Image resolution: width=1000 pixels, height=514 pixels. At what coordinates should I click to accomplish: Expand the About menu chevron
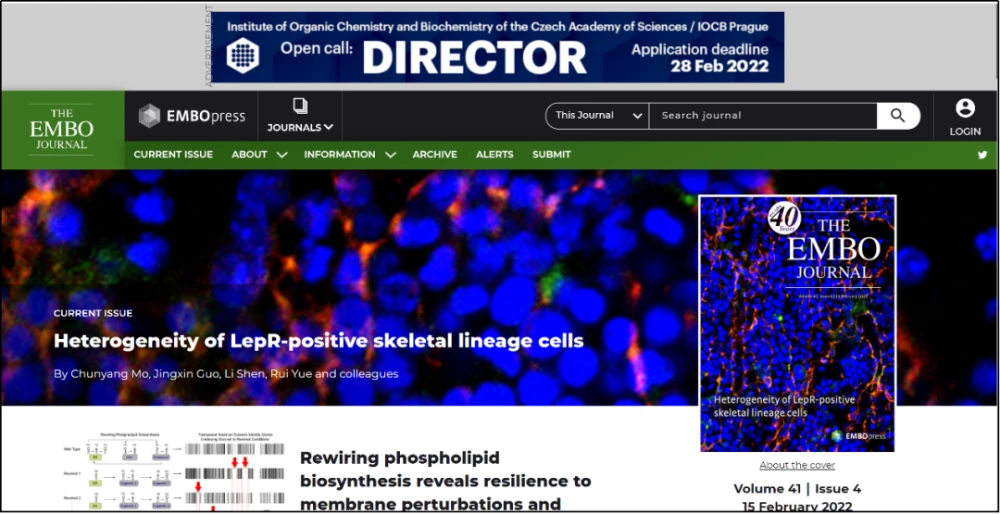point(282,155)
